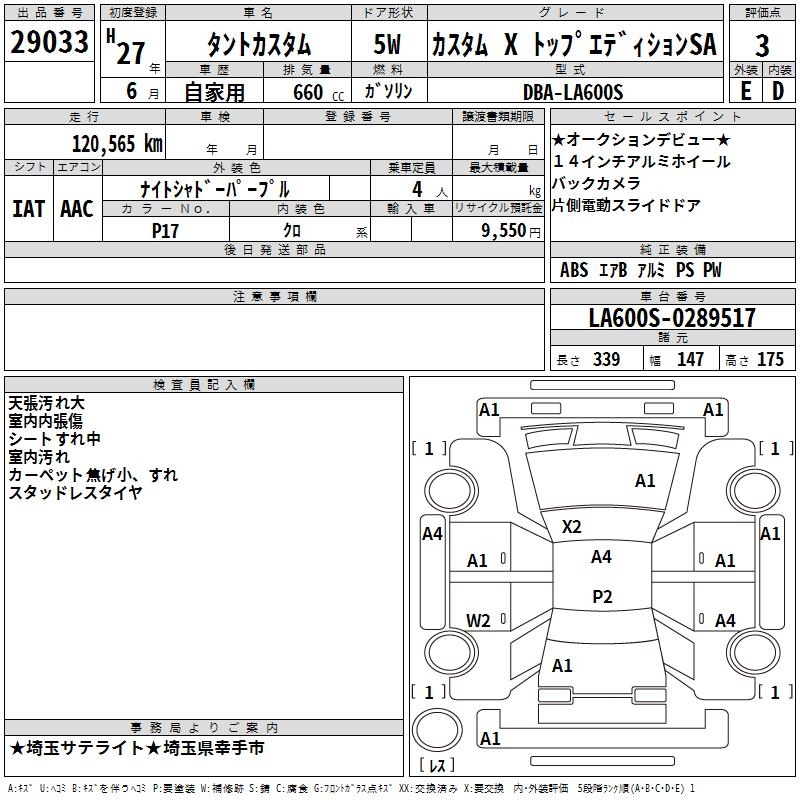800x800 pixels.
Task: Click the スタッドレスタイヤ note
Action: [x=75, y=492]
